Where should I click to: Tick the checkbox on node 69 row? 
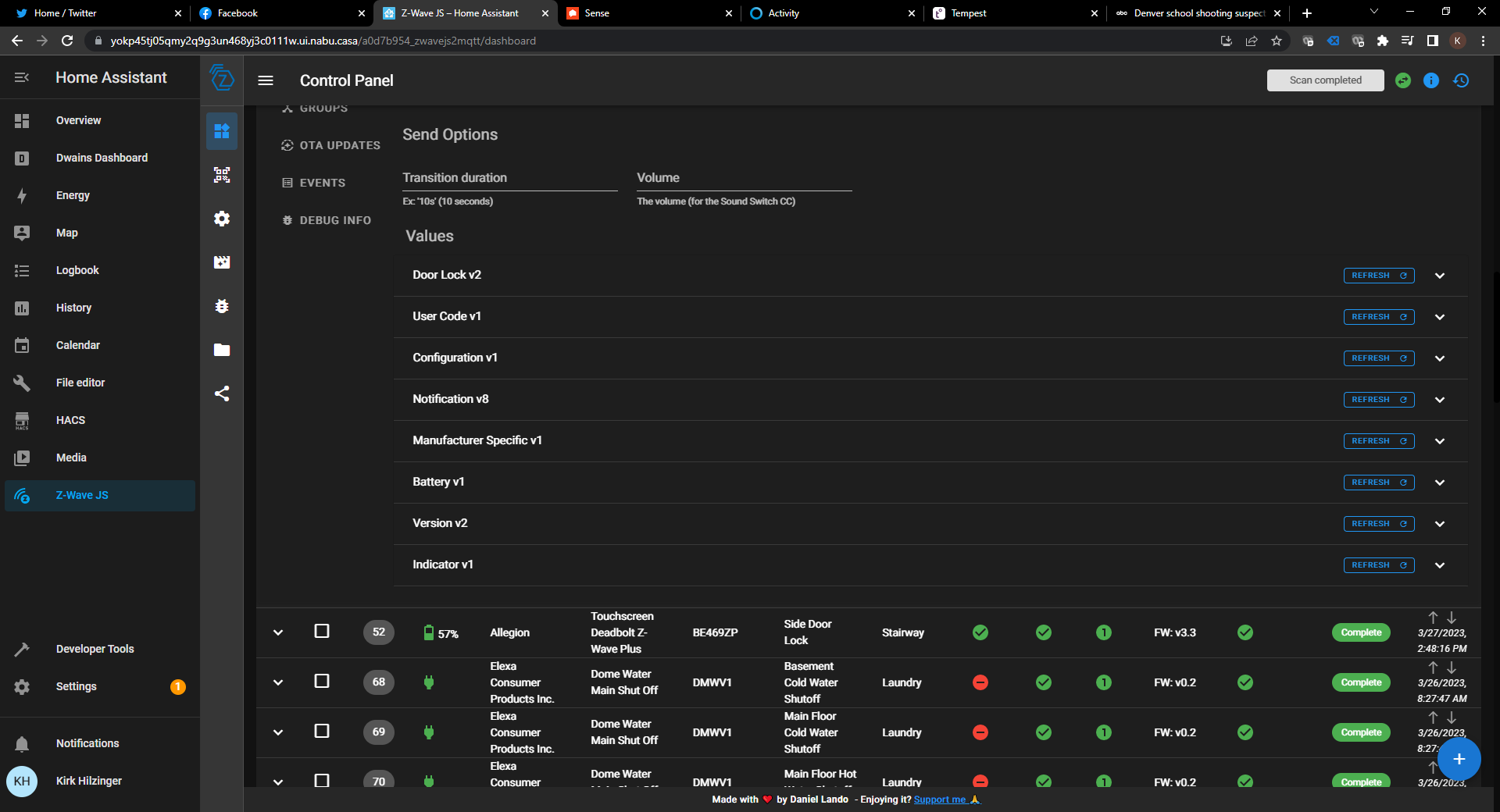click(321, 732)
